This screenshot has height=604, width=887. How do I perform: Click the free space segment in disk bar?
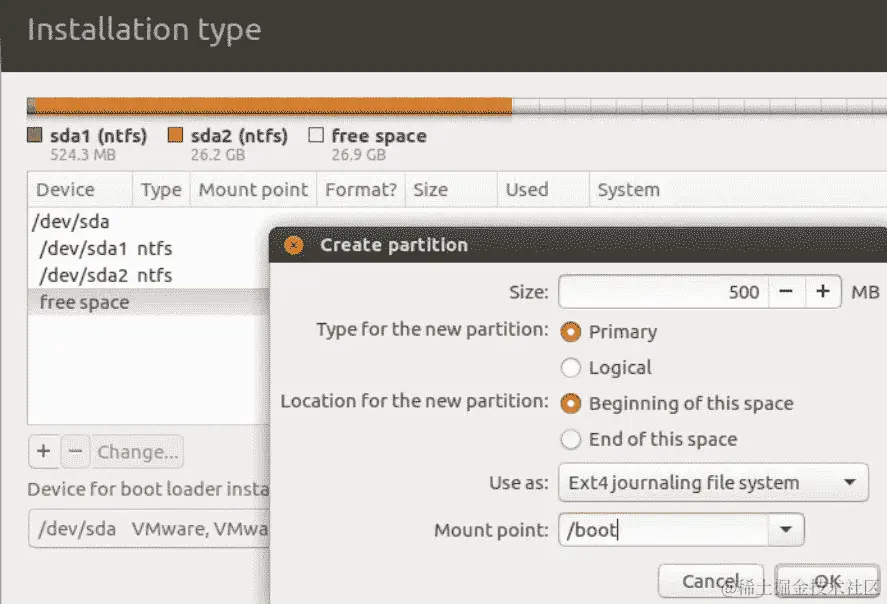click(x=699, y=106)
